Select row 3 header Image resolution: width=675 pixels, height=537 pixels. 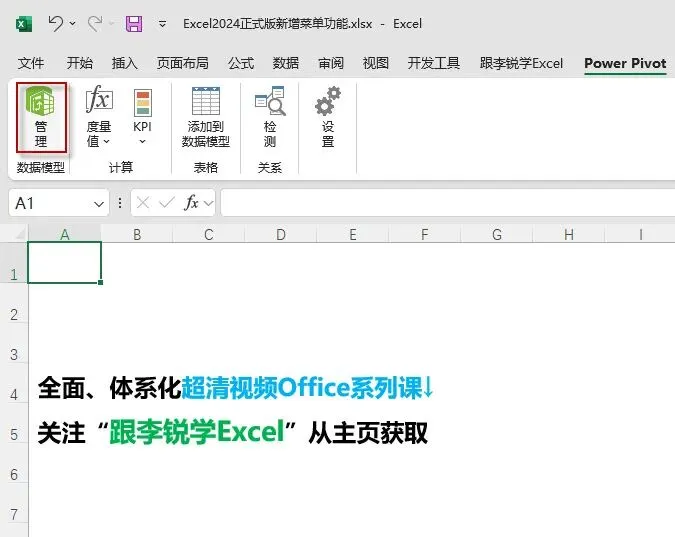click(14, 343)
